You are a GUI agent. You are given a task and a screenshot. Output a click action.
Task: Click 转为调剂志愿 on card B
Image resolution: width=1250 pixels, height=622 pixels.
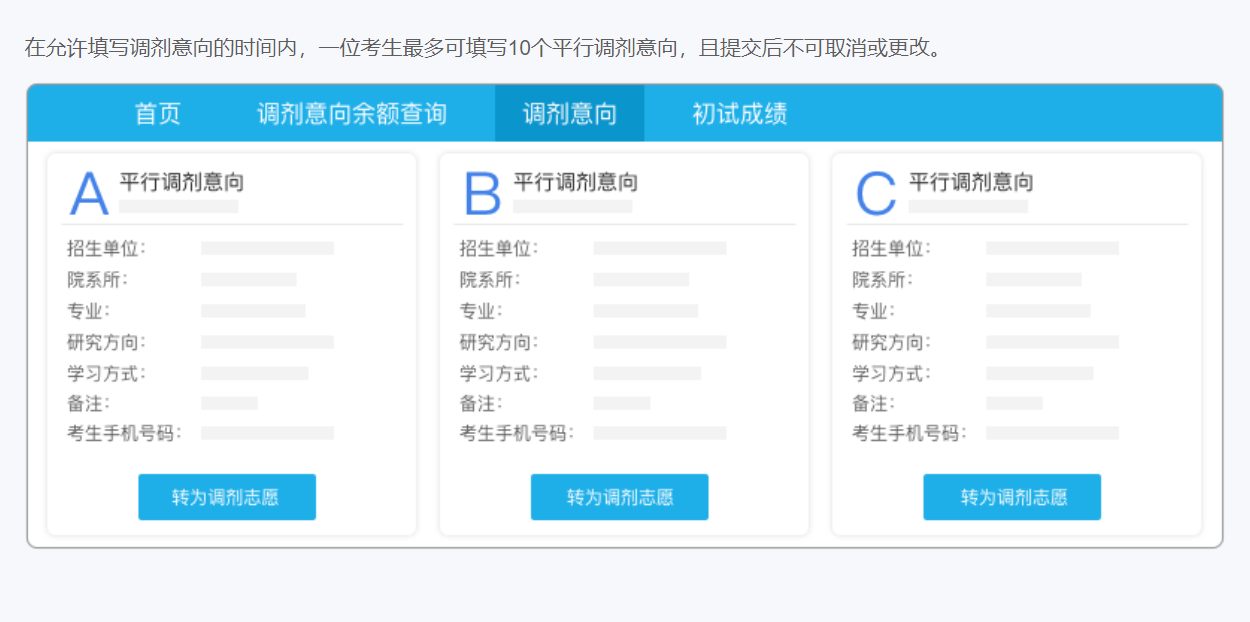(618, 496)
